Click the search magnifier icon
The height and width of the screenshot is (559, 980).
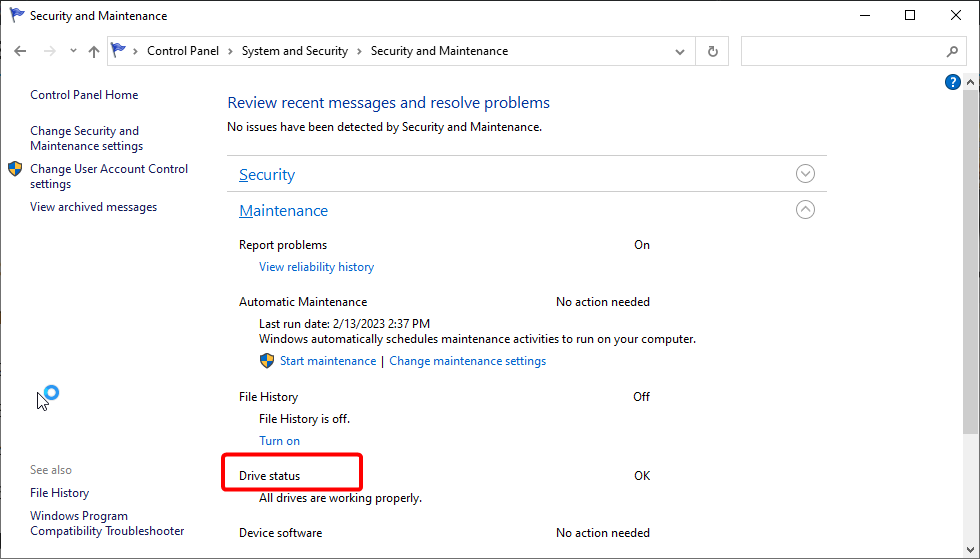[x=952, y=51]
